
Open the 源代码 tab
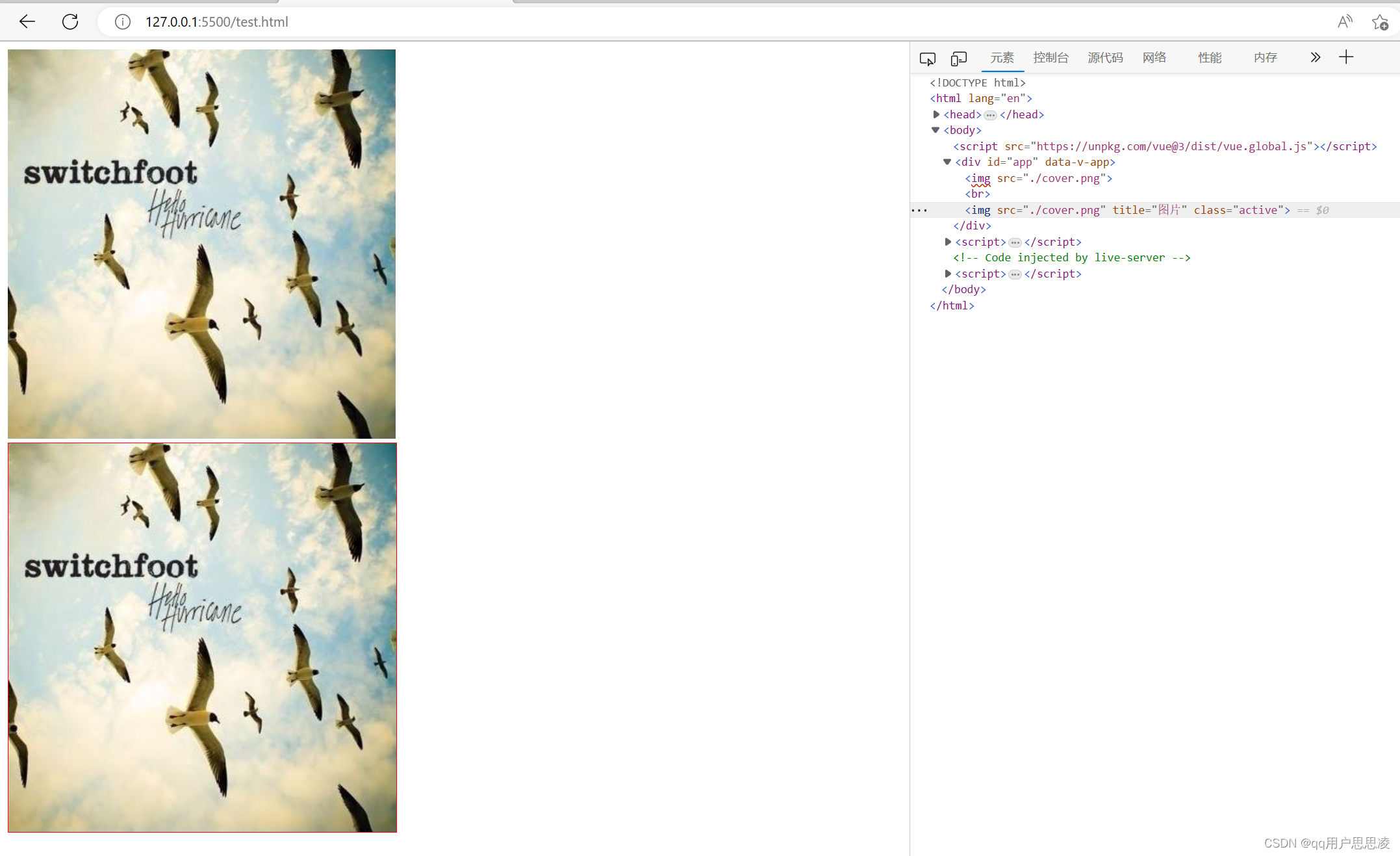tap(1105, 58)
